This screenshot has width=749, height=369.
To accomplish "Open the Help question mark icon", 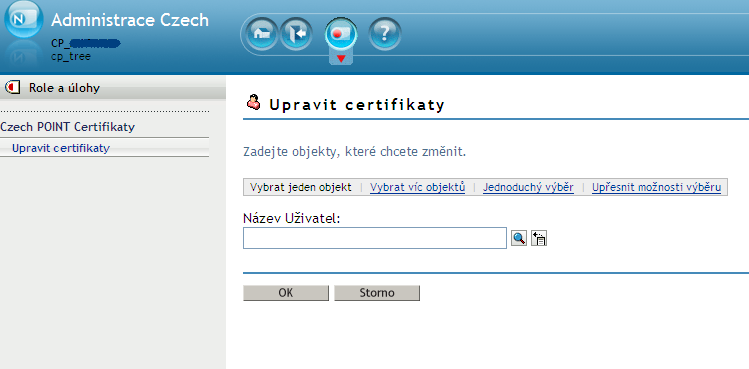I will [x=385, y=34].
